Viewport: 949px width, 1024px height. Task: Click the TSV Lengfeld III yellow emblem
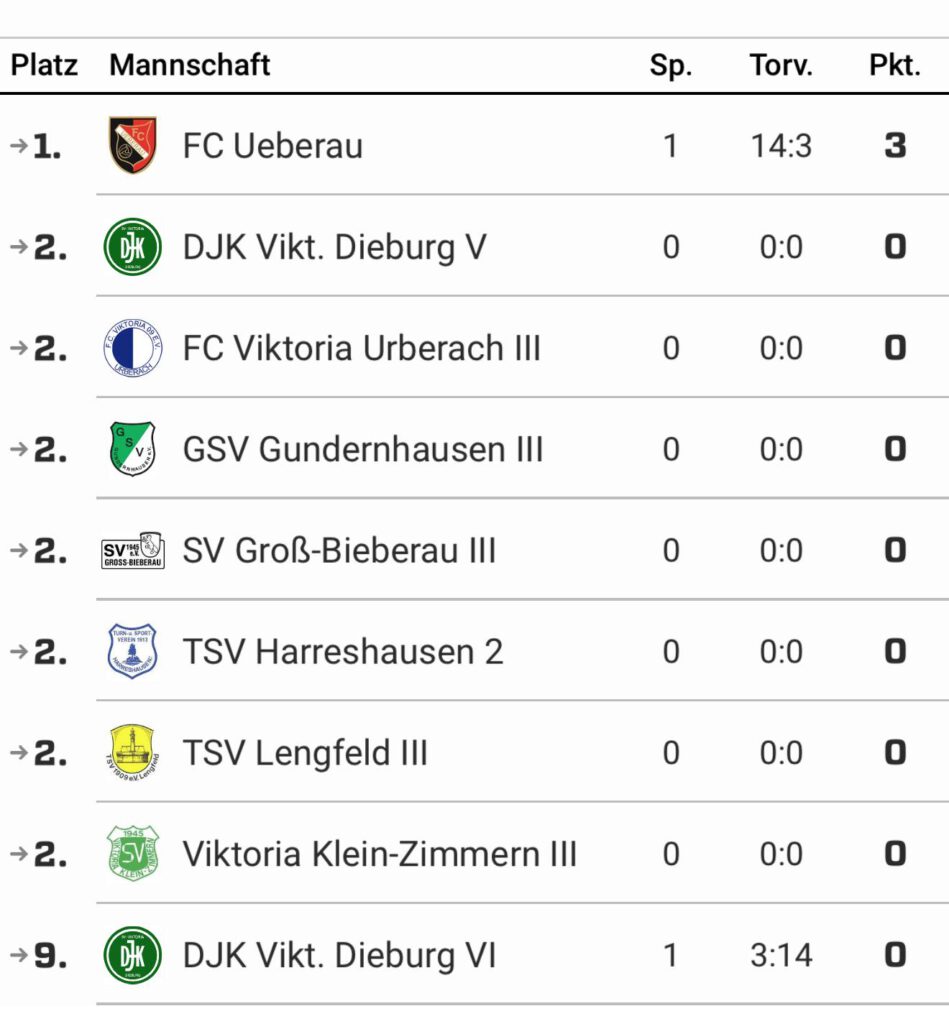pos(133,752)
